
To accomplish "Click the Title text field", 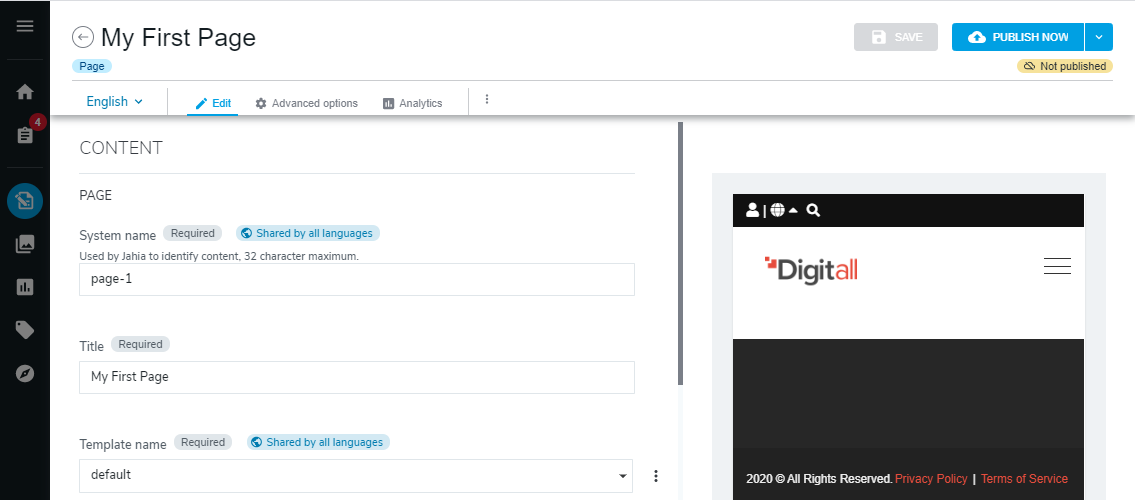I will click(x=357, y=377).
